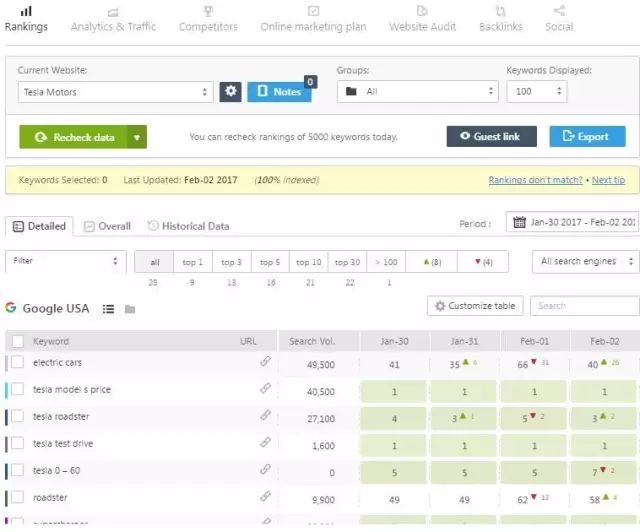
Task: Click list view icon beside Google USA
Action: pyautogui.click(x=108, y=309)
